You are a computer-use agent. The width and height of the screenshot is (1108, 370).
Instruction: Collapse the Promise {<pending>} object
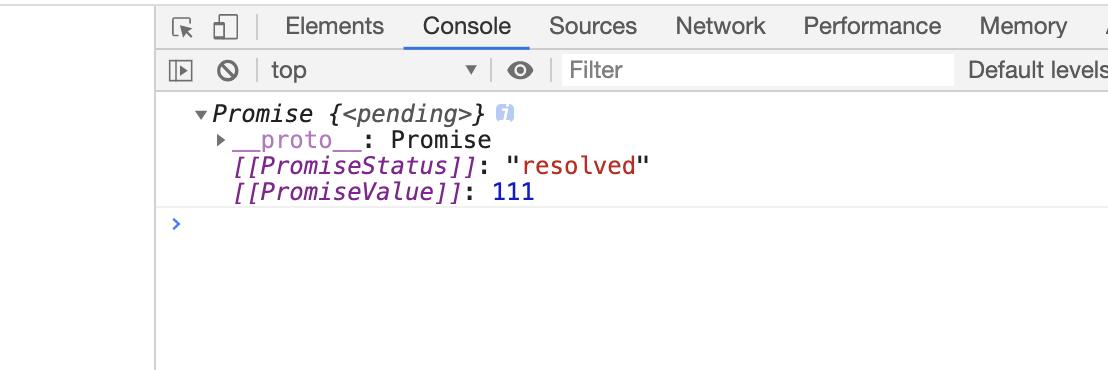201,114
